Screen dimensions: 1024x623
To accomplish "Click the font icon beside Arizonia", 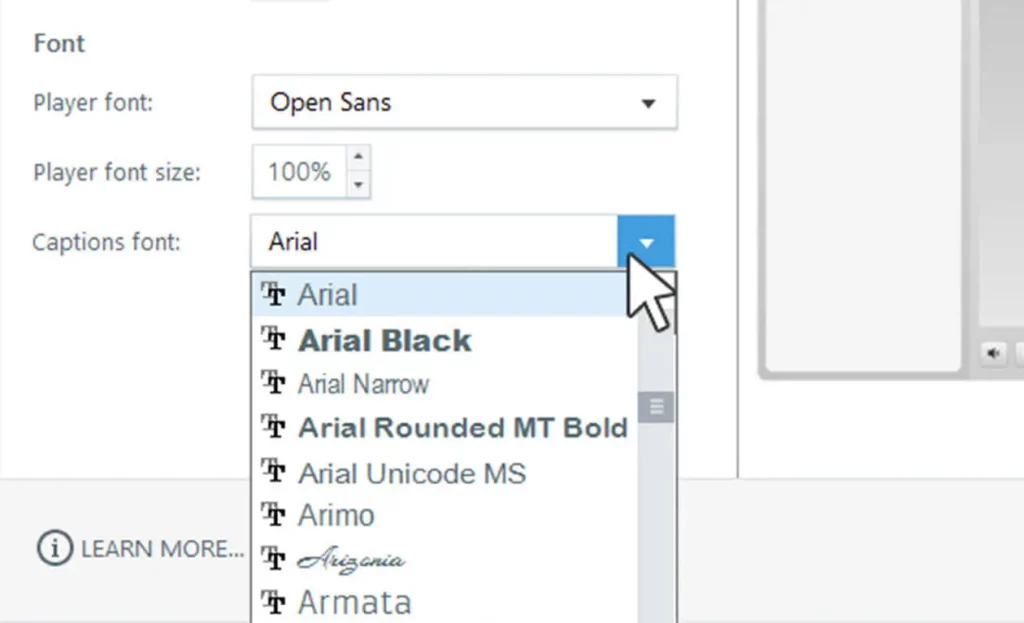I will point(273,558).
